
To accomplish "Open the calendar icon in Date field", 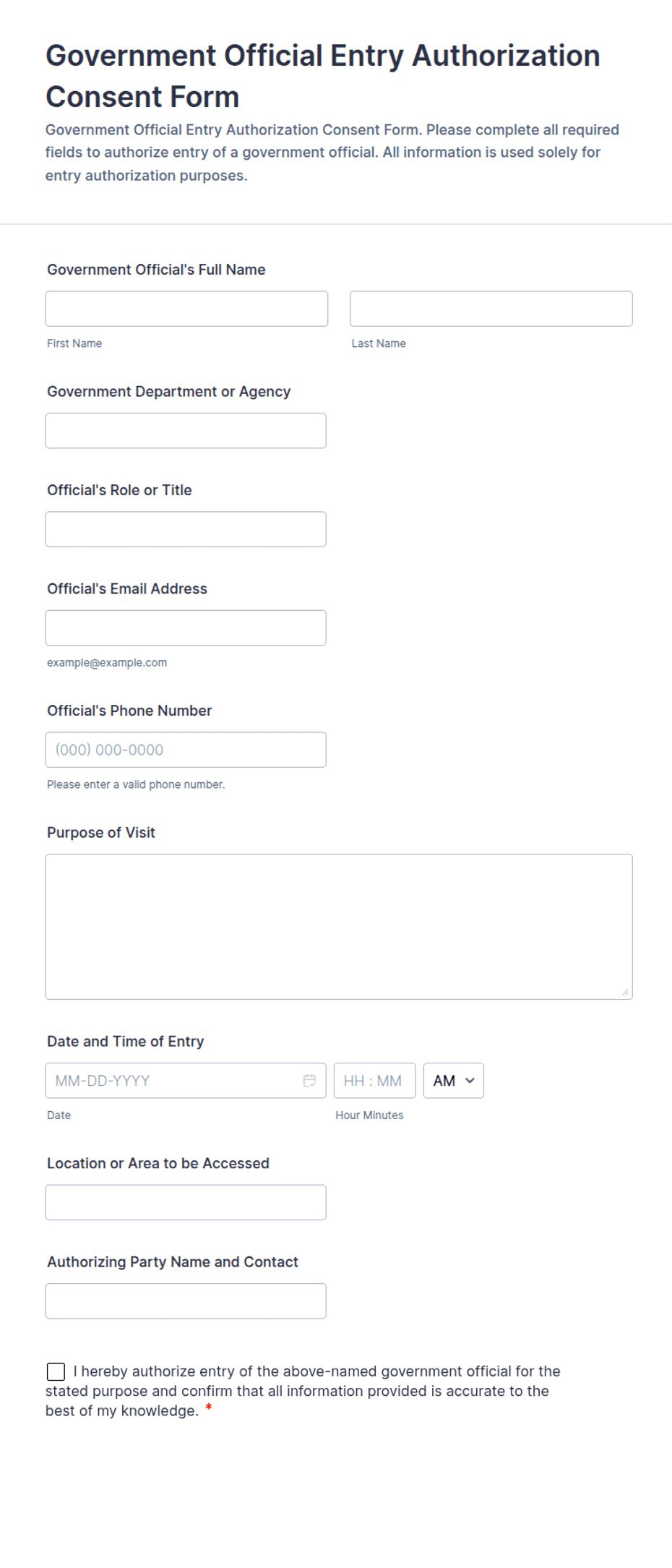I will 309,1080.
